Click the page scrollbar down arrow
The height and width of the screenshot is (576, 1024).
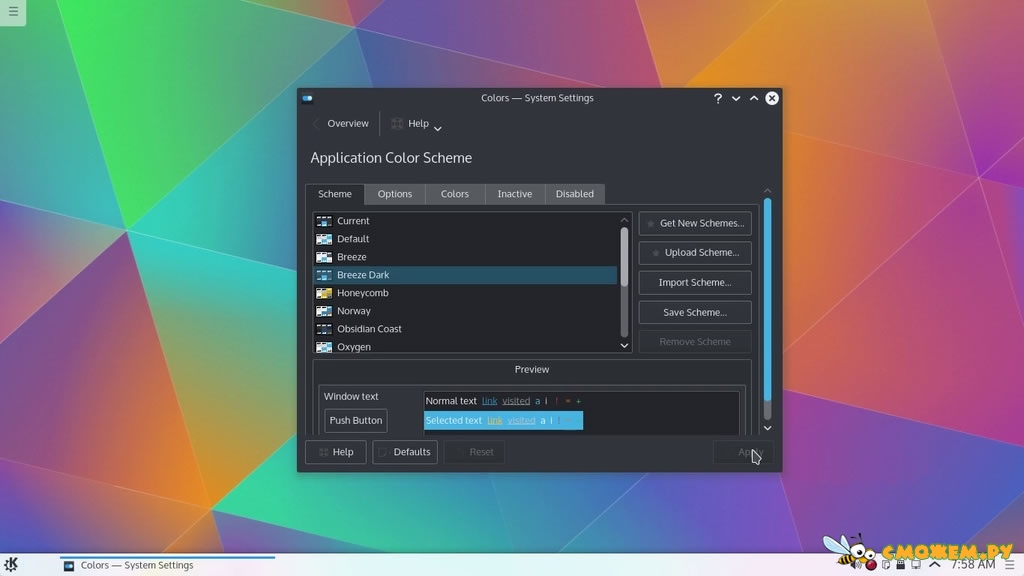tap(767, 428)
